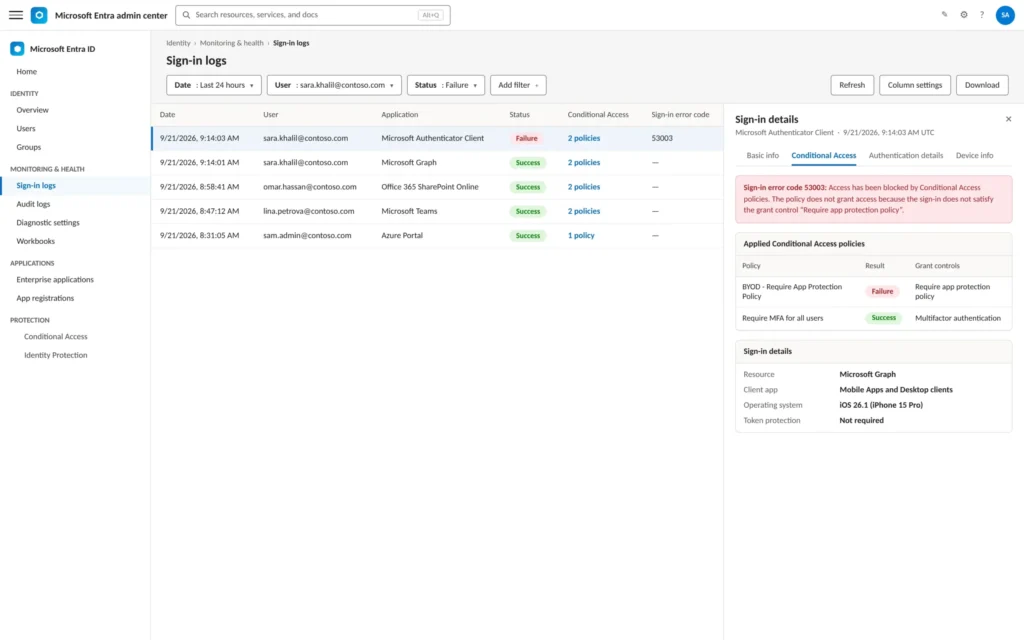The image size is (1024, 640).
Task: Open Workbooks in sidebar
Action: 75,241
